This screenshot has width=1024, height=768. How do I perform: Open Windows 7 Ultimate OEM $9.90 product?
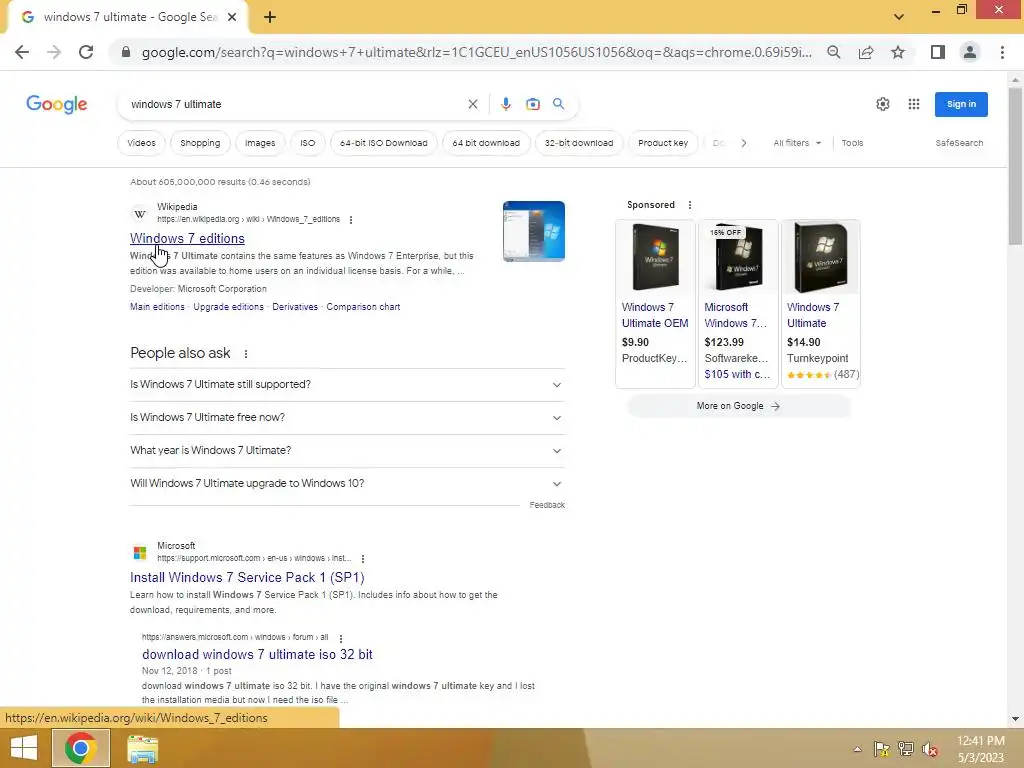click(x=656, y=304)
